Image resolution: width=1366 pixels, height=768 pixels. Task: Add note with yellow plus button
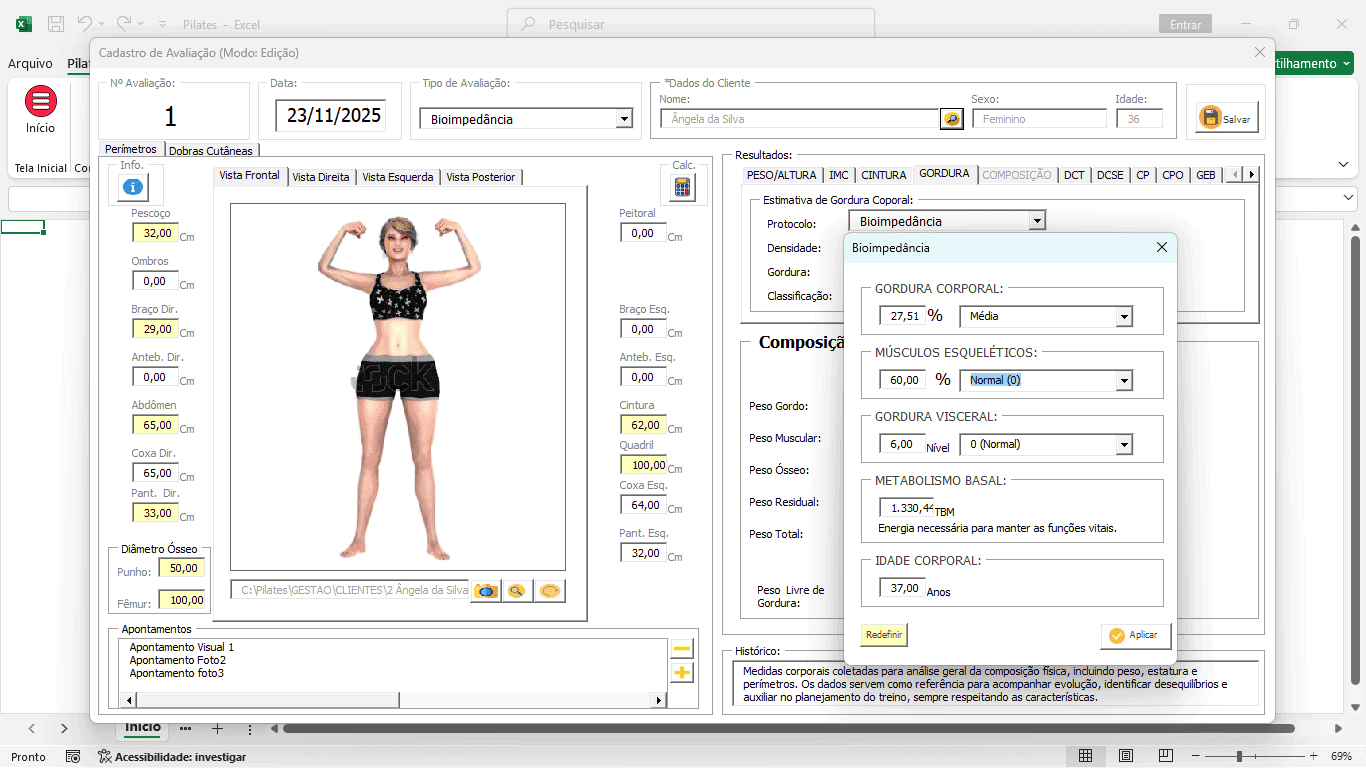pyautogui.click(x=682, y=673)
